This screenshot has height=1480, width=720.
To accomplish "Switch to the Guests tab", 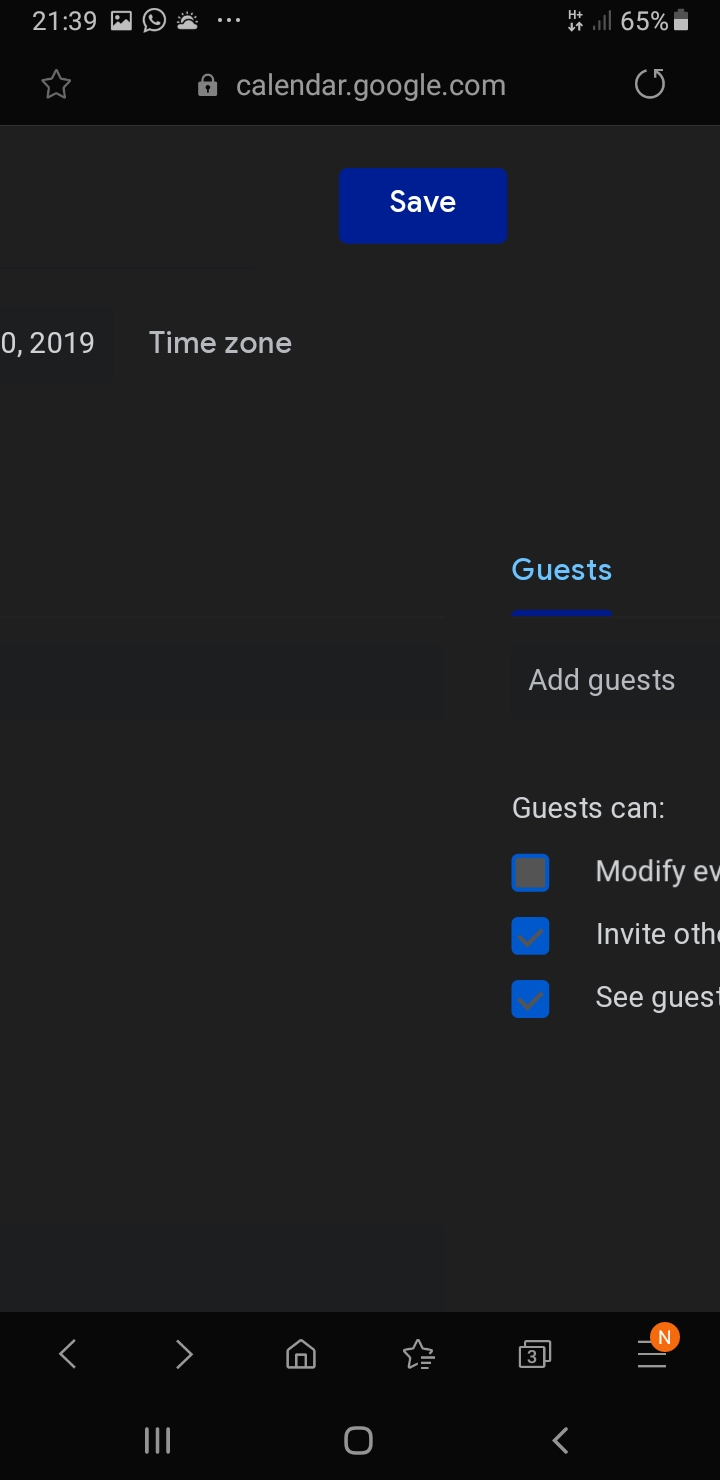I will click(x=562, y=570).
